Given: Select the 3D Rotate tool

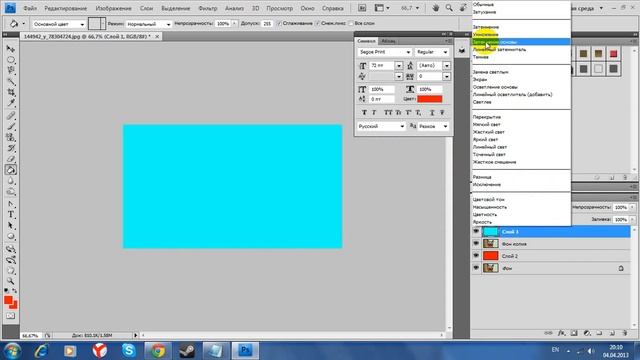Looking at the screenshot, I should (x=11, y=249).
